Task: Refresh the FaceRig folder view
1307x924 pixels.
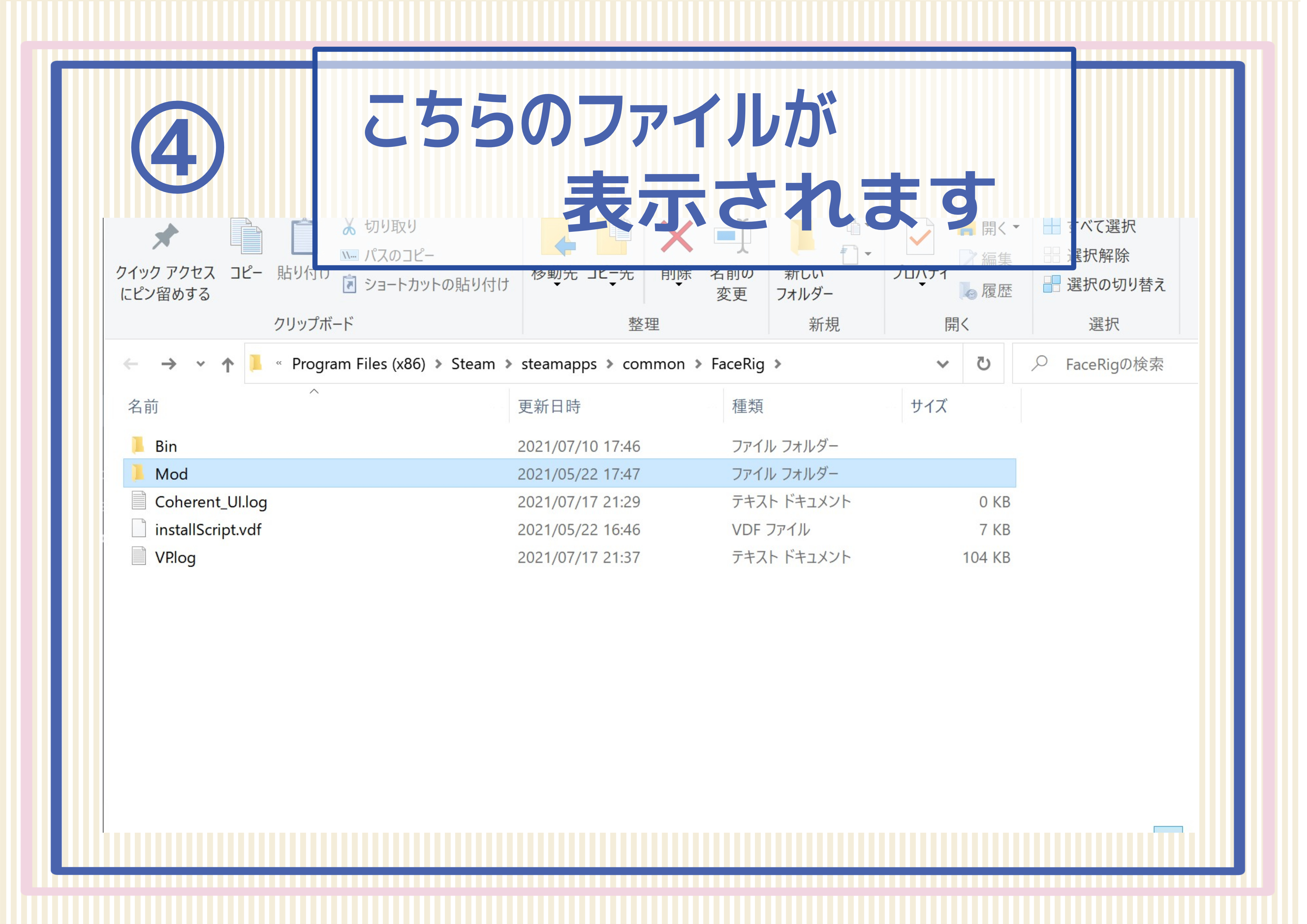Action: [x=983, y=364]
